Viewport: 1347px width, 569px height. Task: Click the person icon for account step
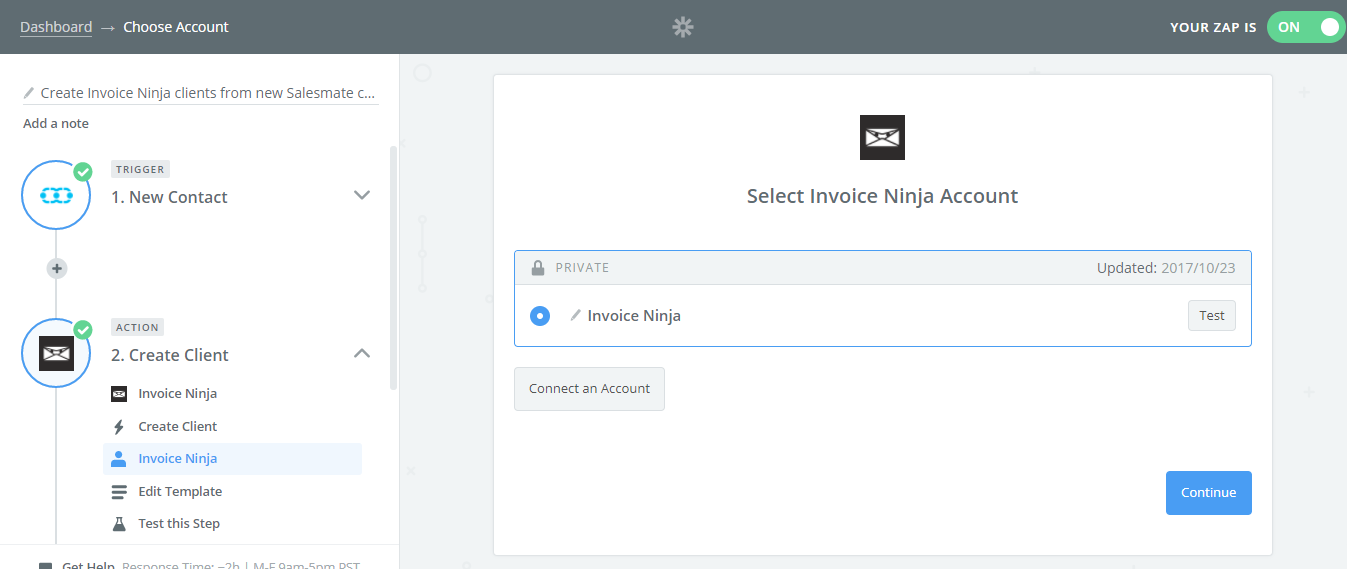tap(119, 459)
